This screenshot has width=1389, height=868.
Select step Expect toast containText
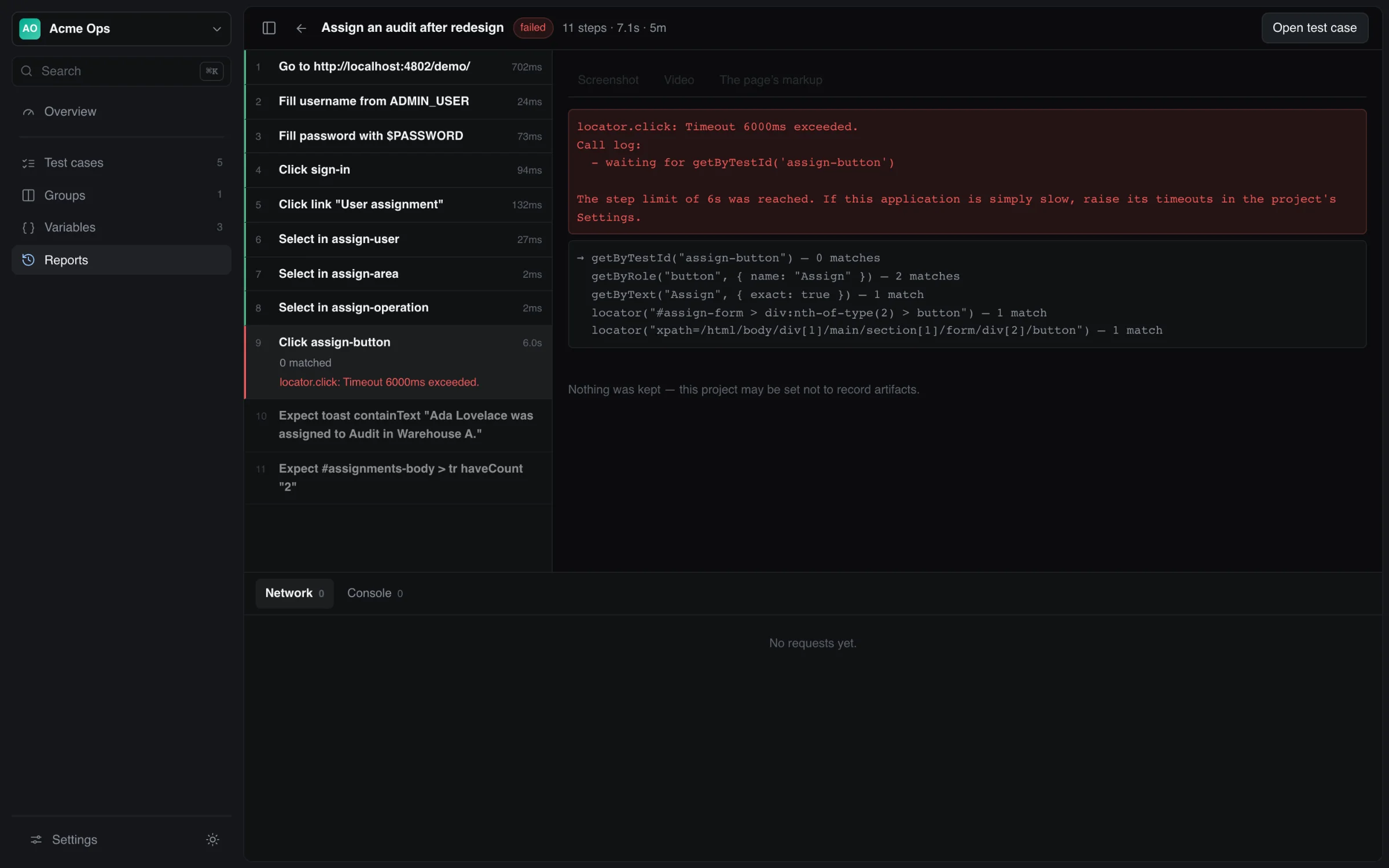398,425
